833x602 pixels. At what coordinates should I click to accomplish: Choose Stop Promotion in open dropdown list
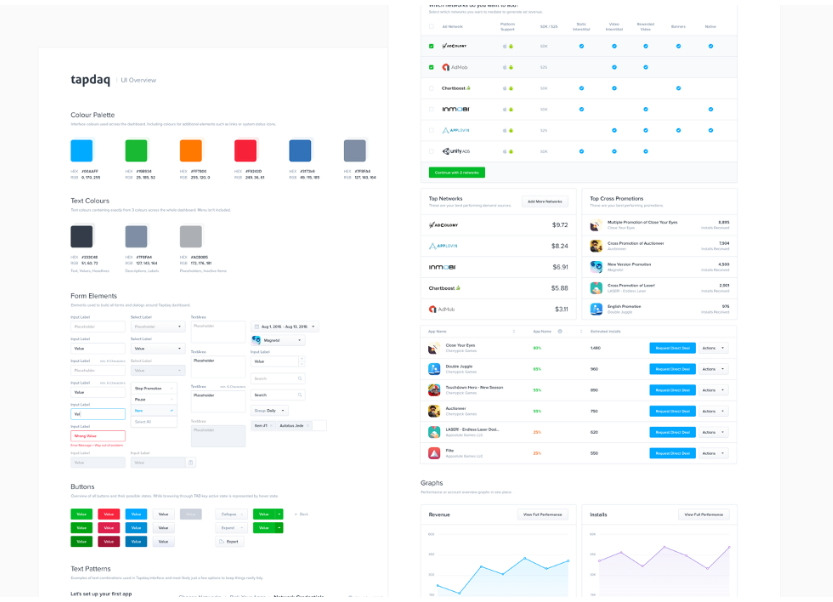coord(154,388)
